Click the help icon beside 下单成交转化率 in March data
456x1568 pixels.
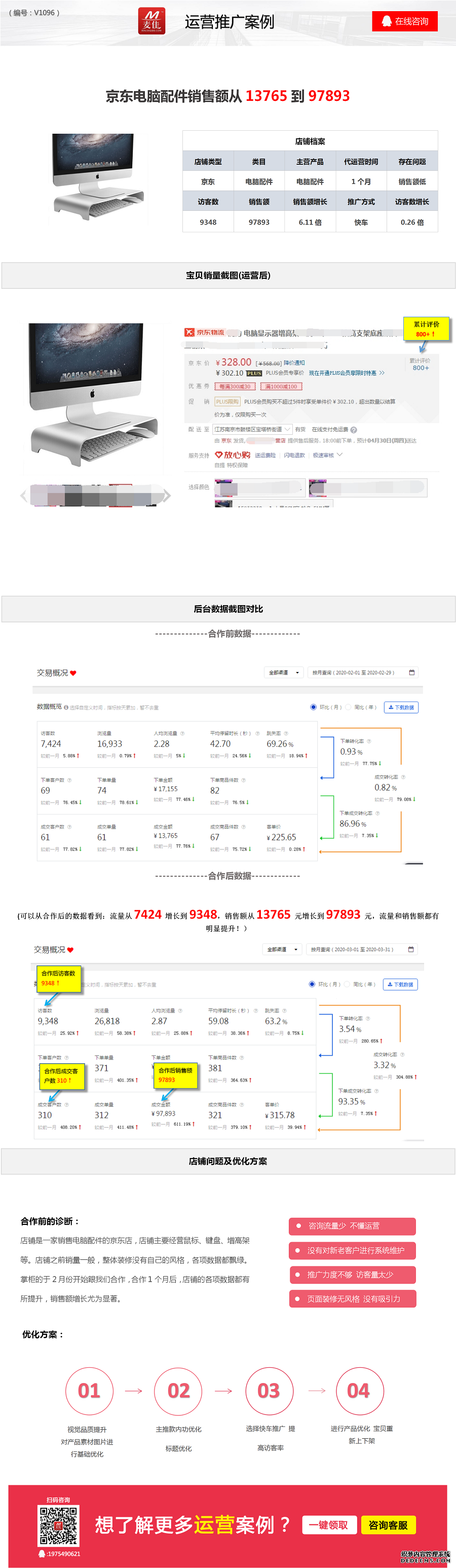(376, 1091)
